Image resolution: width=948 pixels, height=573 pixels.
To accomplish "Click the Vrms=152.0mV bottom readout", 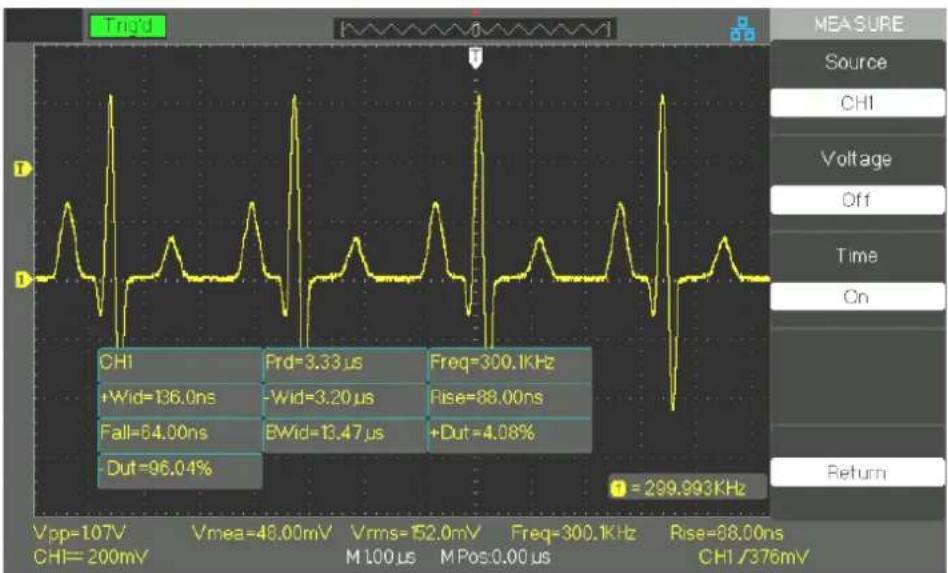I will [416, 533].
